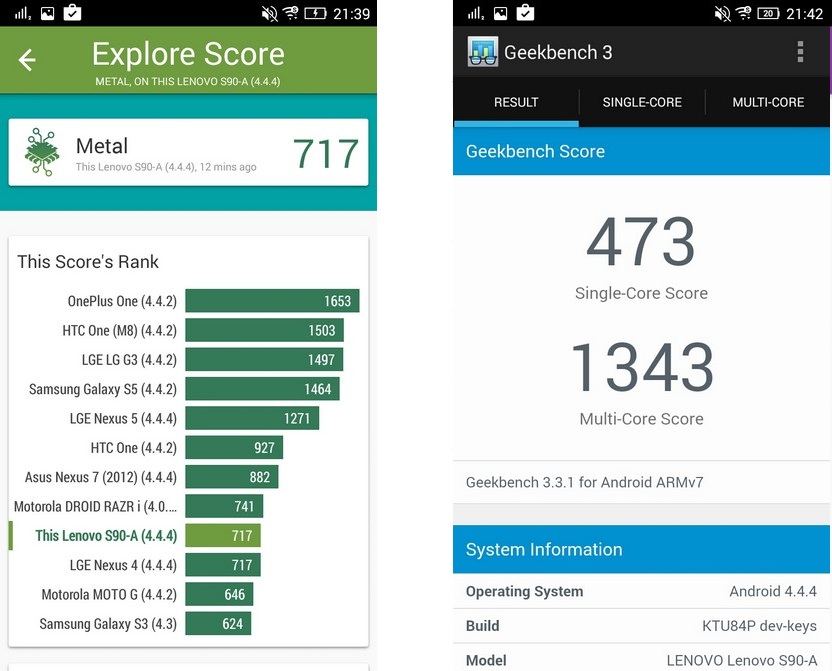
Task: Tap the picture notification icon in right status bar
Action: pos(500,13)
